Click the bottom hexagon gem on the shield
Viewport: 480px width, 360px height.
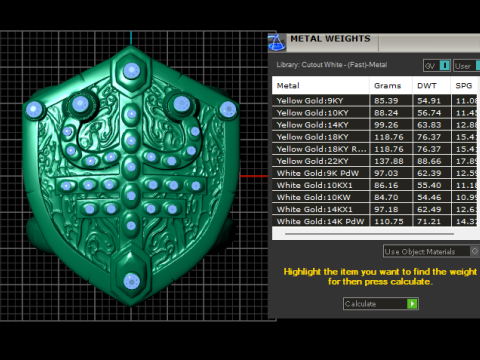tap(132, 281)
